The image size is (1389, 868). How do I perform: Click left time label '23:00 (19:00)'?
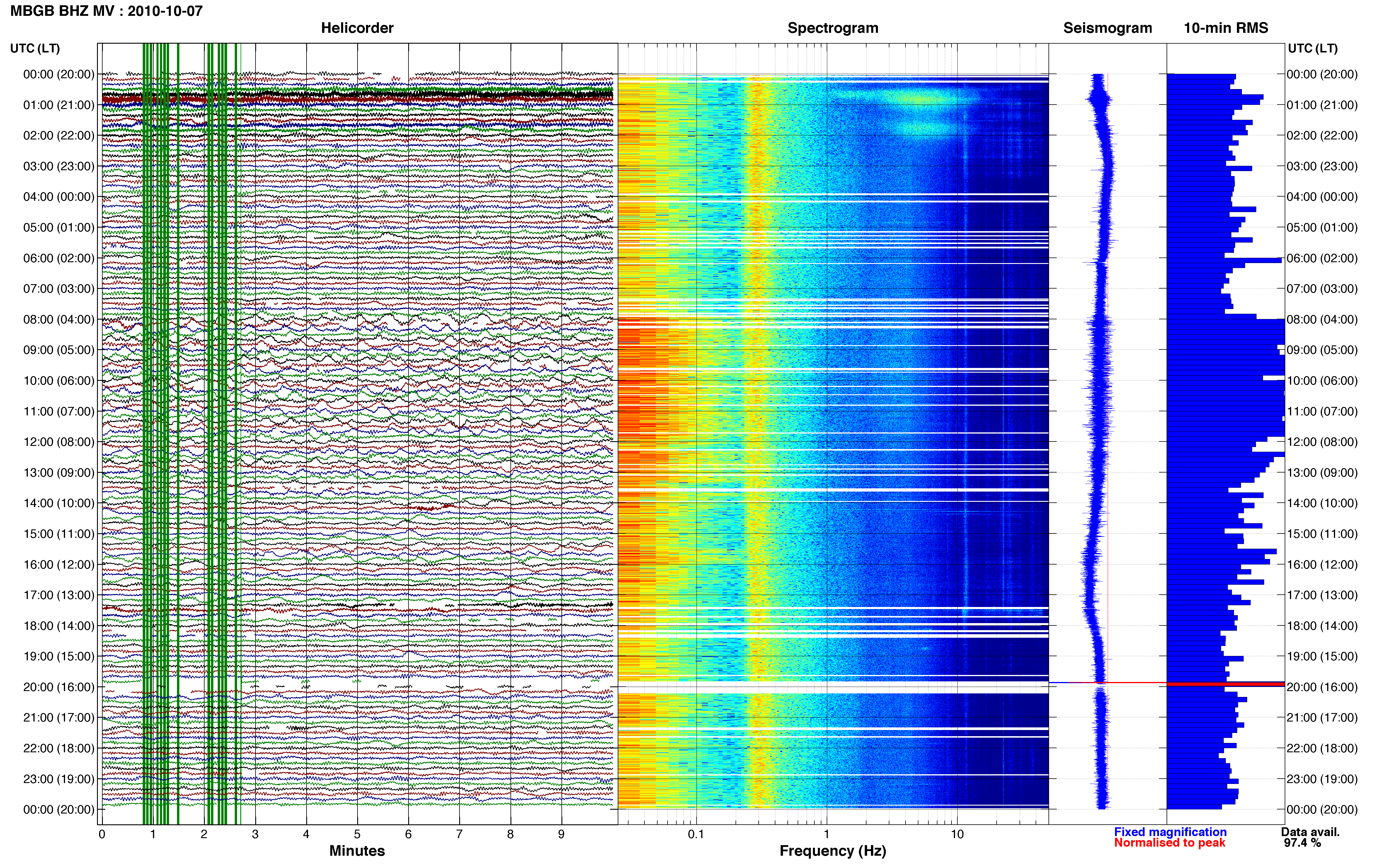tap(59, 779)
